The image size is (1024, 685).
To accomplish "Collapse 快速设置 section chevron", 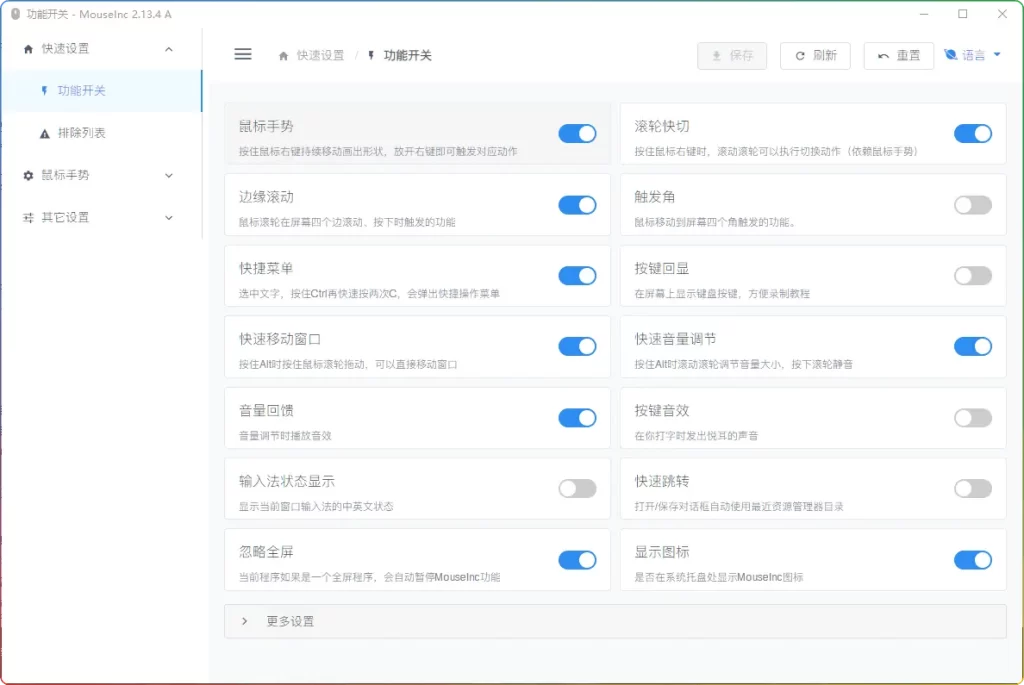I will [x=168, y=49].
